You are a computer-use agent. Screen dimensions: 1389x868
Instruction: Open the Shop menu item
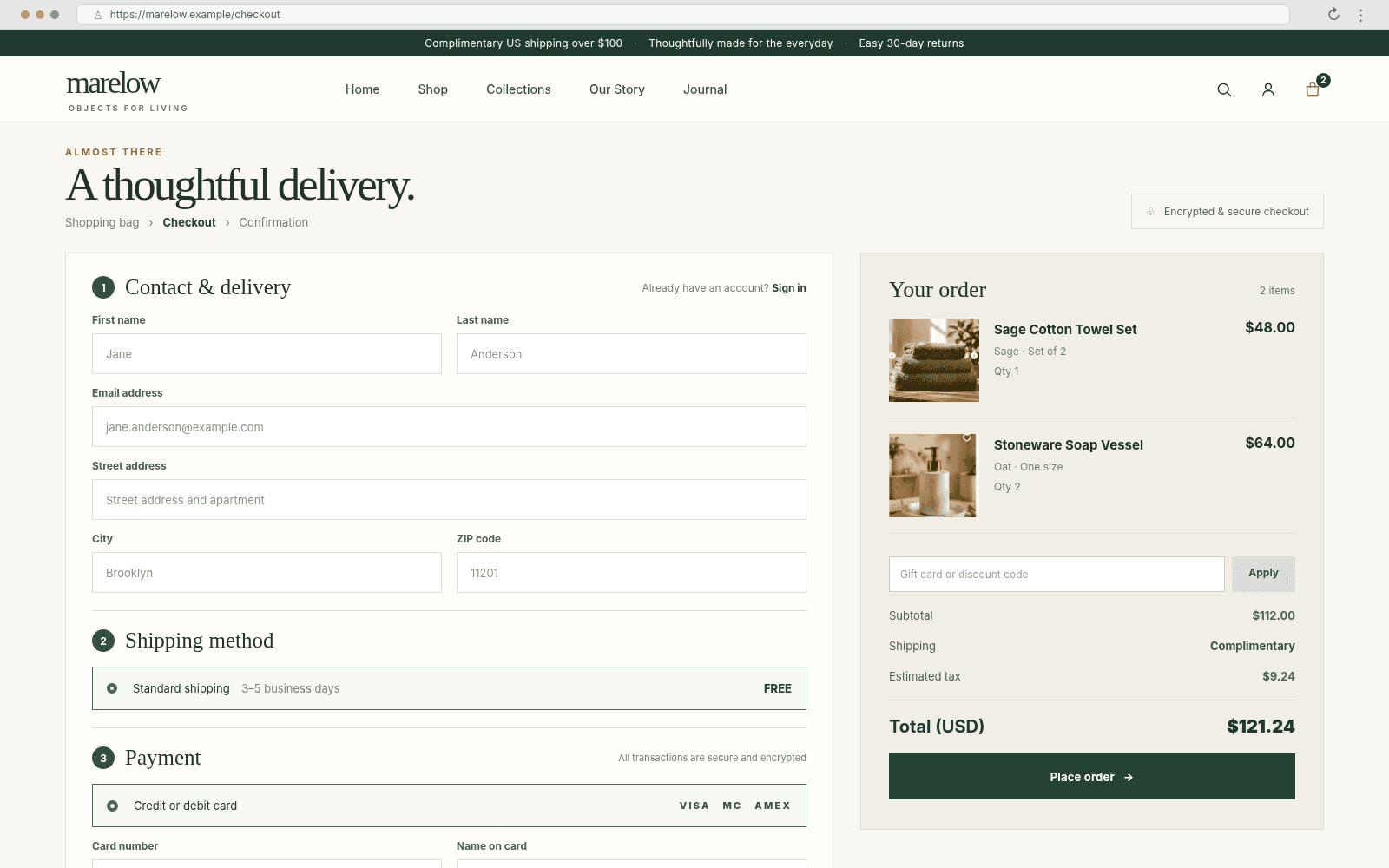[432, 89]
